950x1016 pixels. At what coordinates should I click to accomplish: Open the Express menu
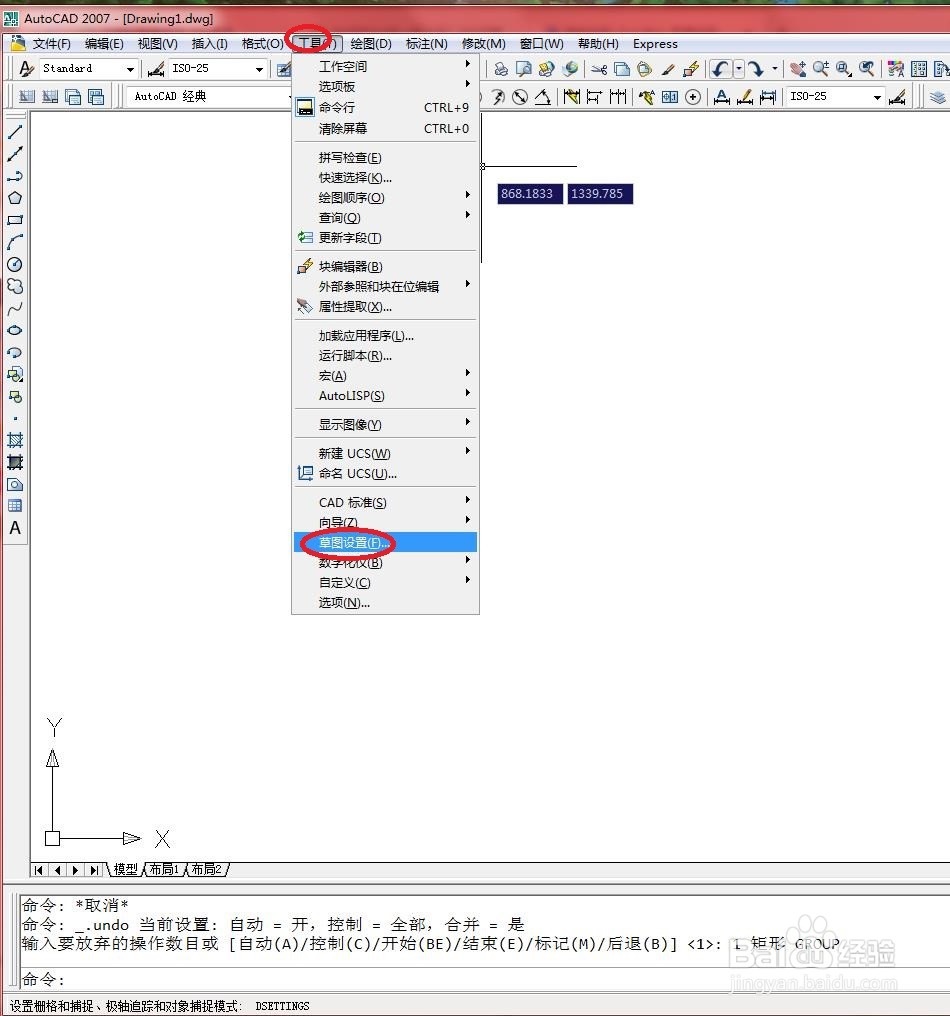pyautogui.click(x=655, y=43)
